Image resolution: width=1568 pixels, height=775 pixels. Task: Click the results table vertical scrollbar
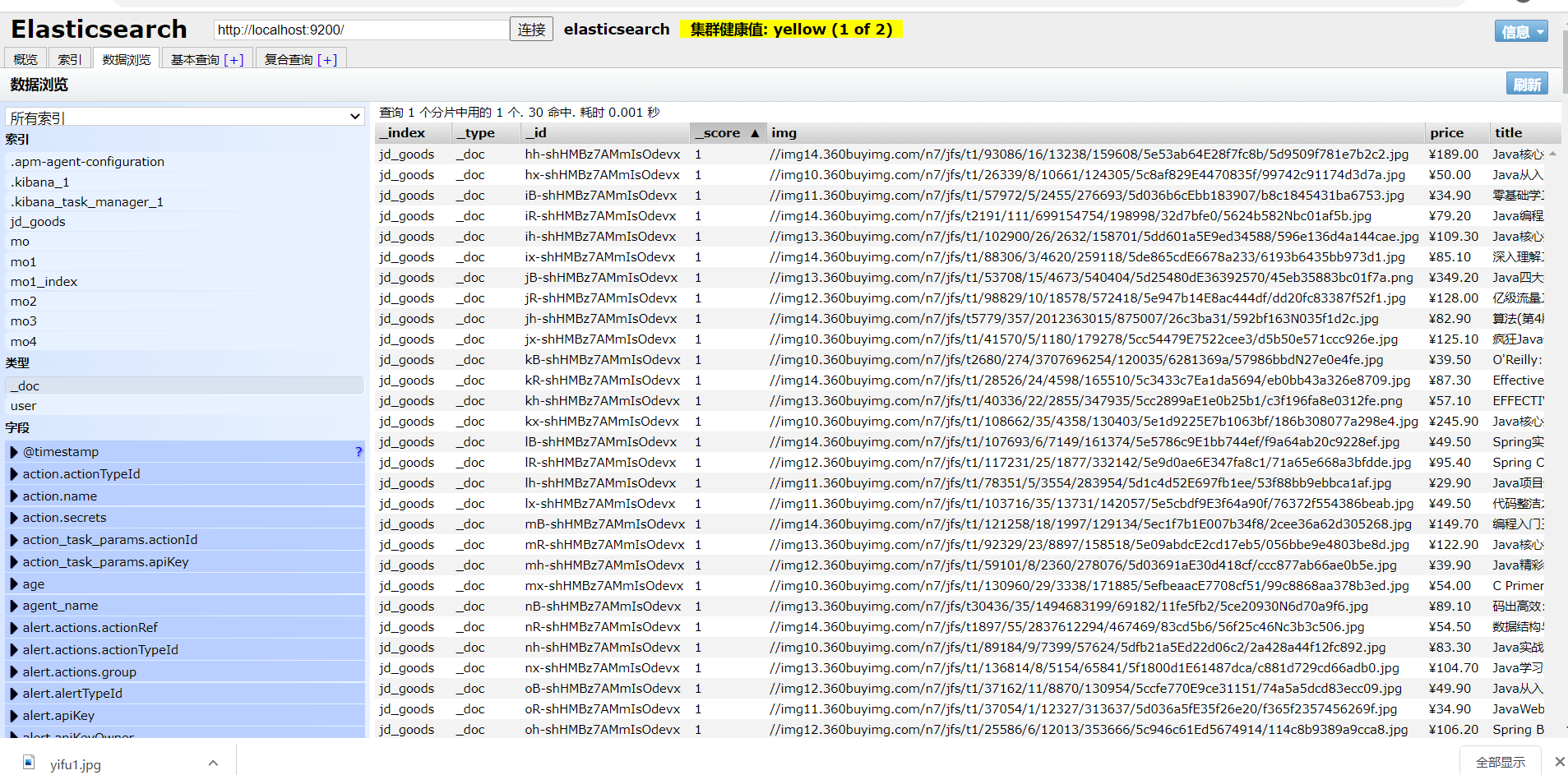pyautogui.click(x=1552, y=441)
